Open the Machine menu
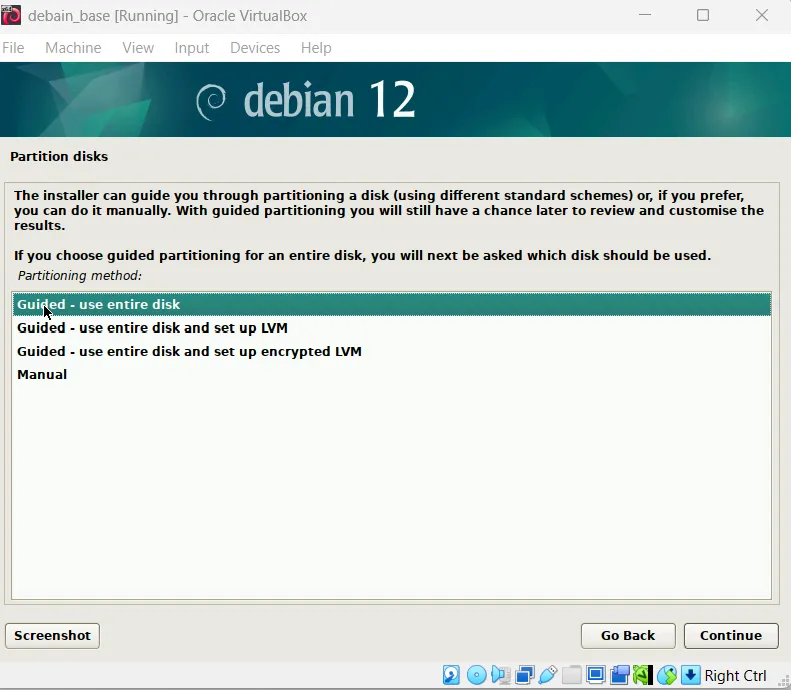 73,48
